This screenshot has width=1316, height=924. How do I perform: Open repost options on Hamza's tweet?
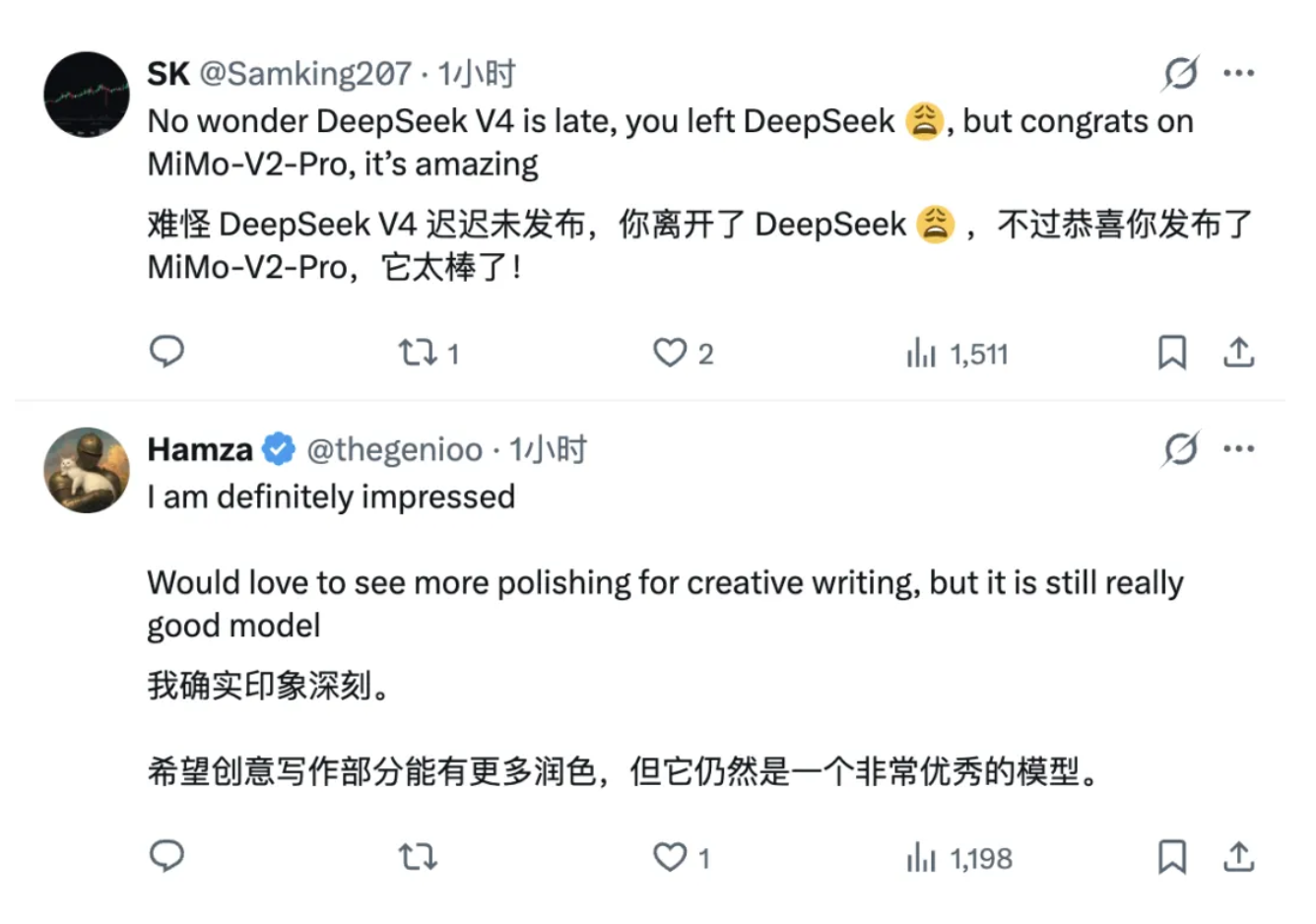tap(419, 857)
